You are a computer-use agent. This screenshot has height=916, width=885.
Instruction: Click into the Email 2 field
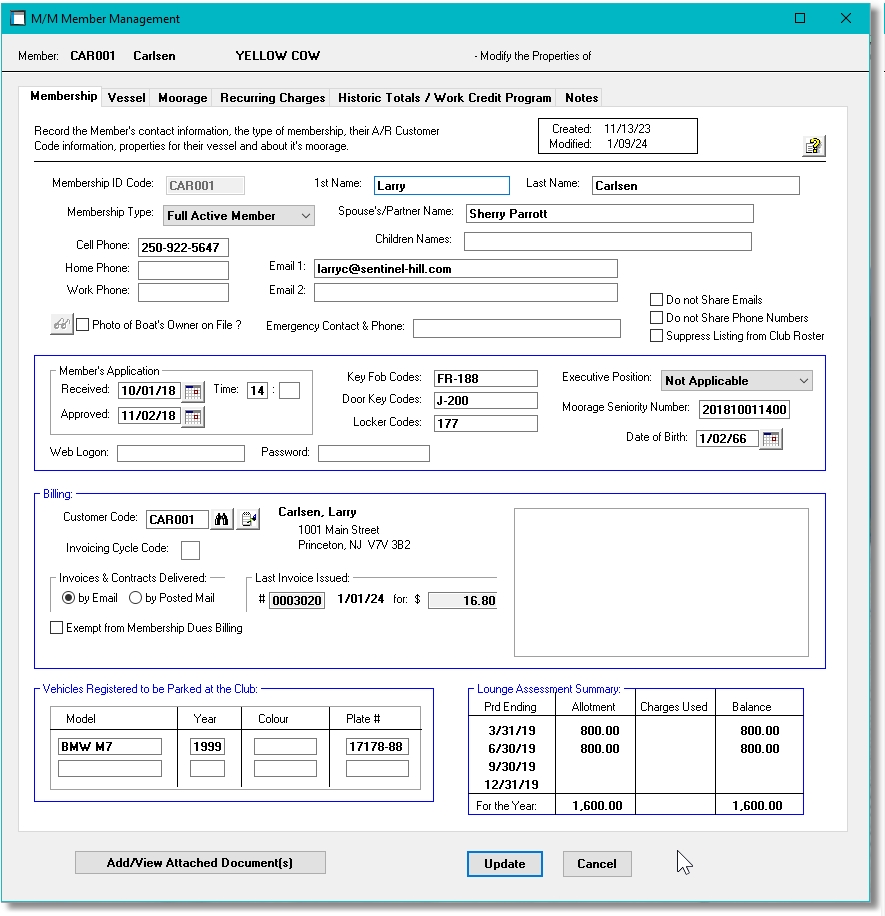(465, 292)
